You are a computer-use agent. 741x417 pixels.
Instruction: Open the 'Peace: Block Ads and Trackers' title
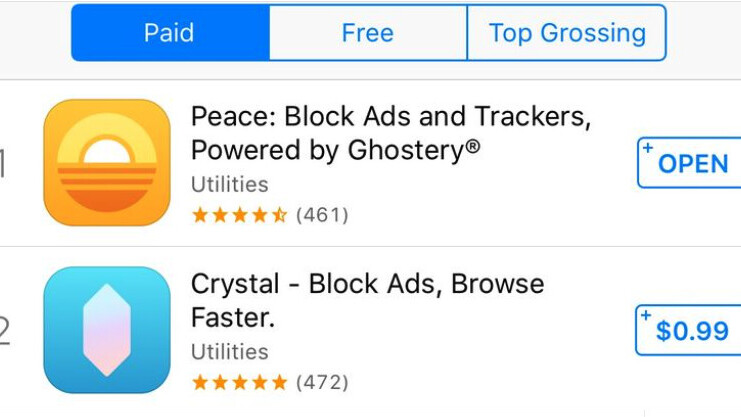(x=390, y=117)
